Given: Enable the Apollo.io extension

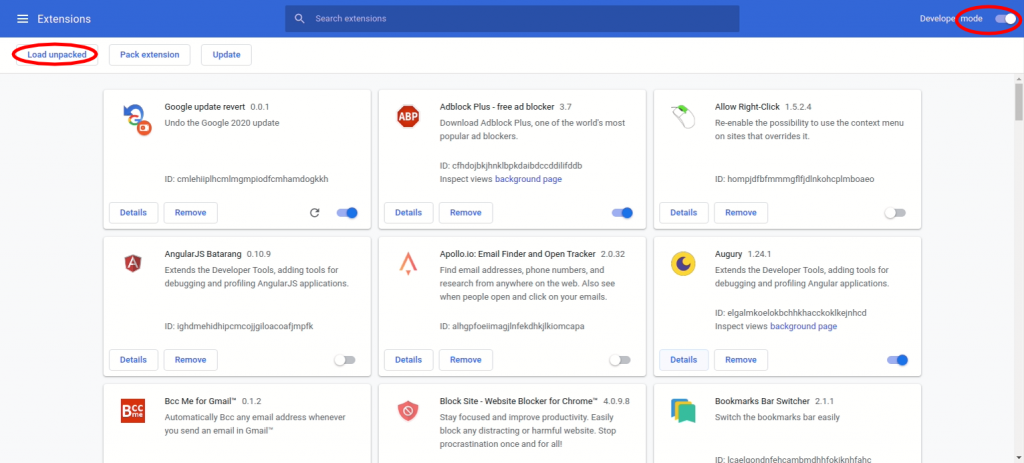Looking at the screenshot, I should click(620, 360).
